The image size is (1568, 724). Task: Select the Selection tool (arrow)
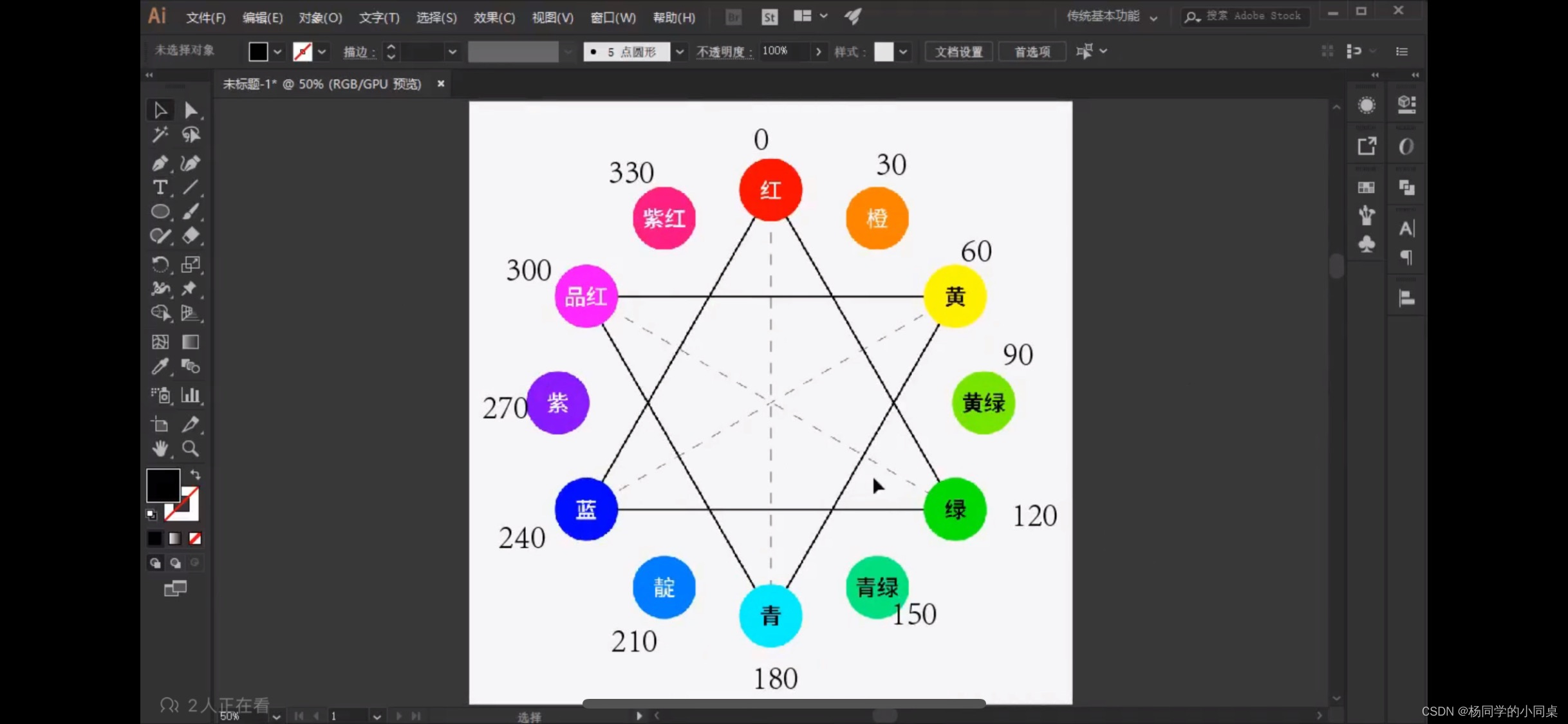point(159,109)
